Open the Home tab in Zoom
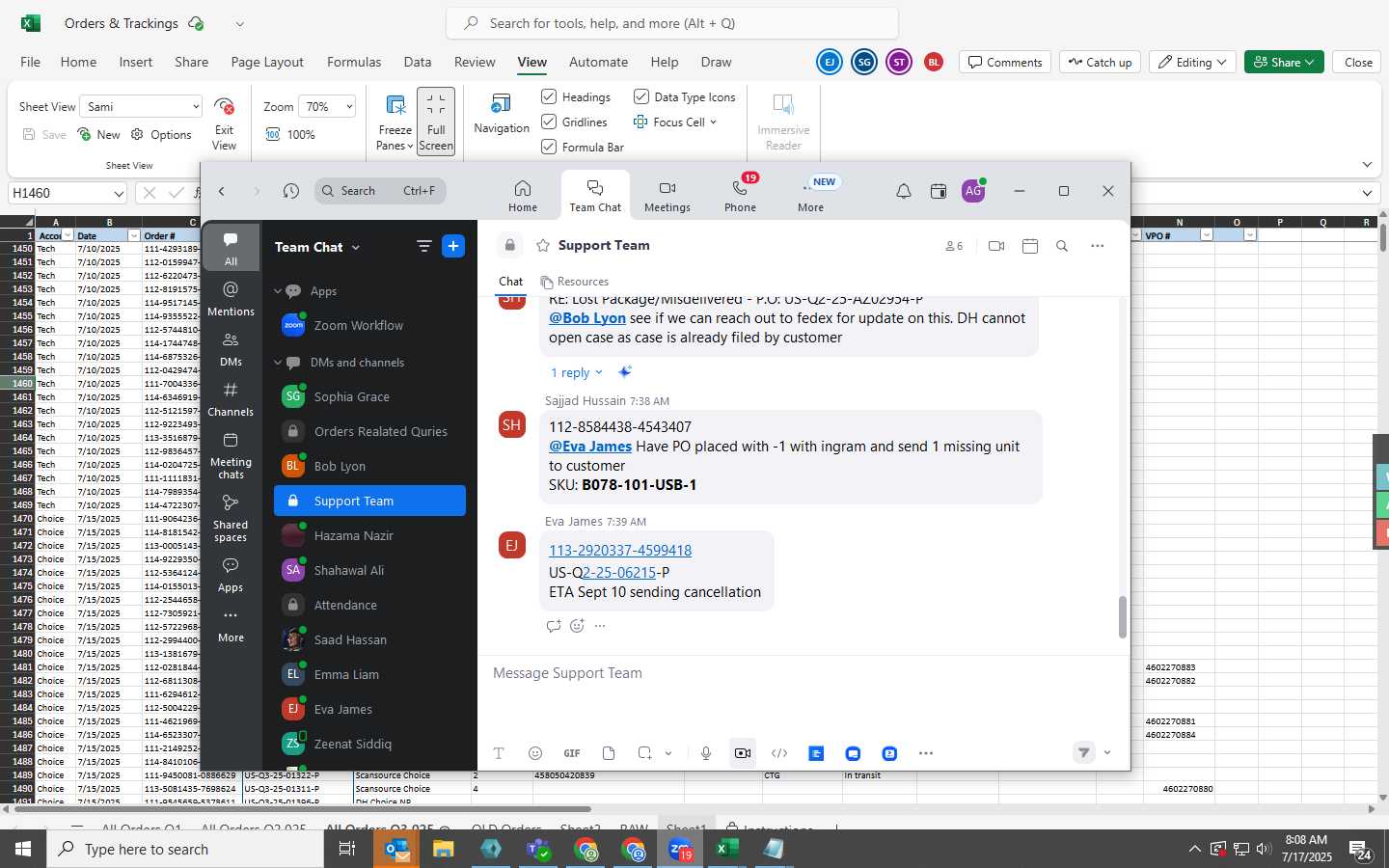The height and width of the screenshot is (868, 1389). coord(522,196)
